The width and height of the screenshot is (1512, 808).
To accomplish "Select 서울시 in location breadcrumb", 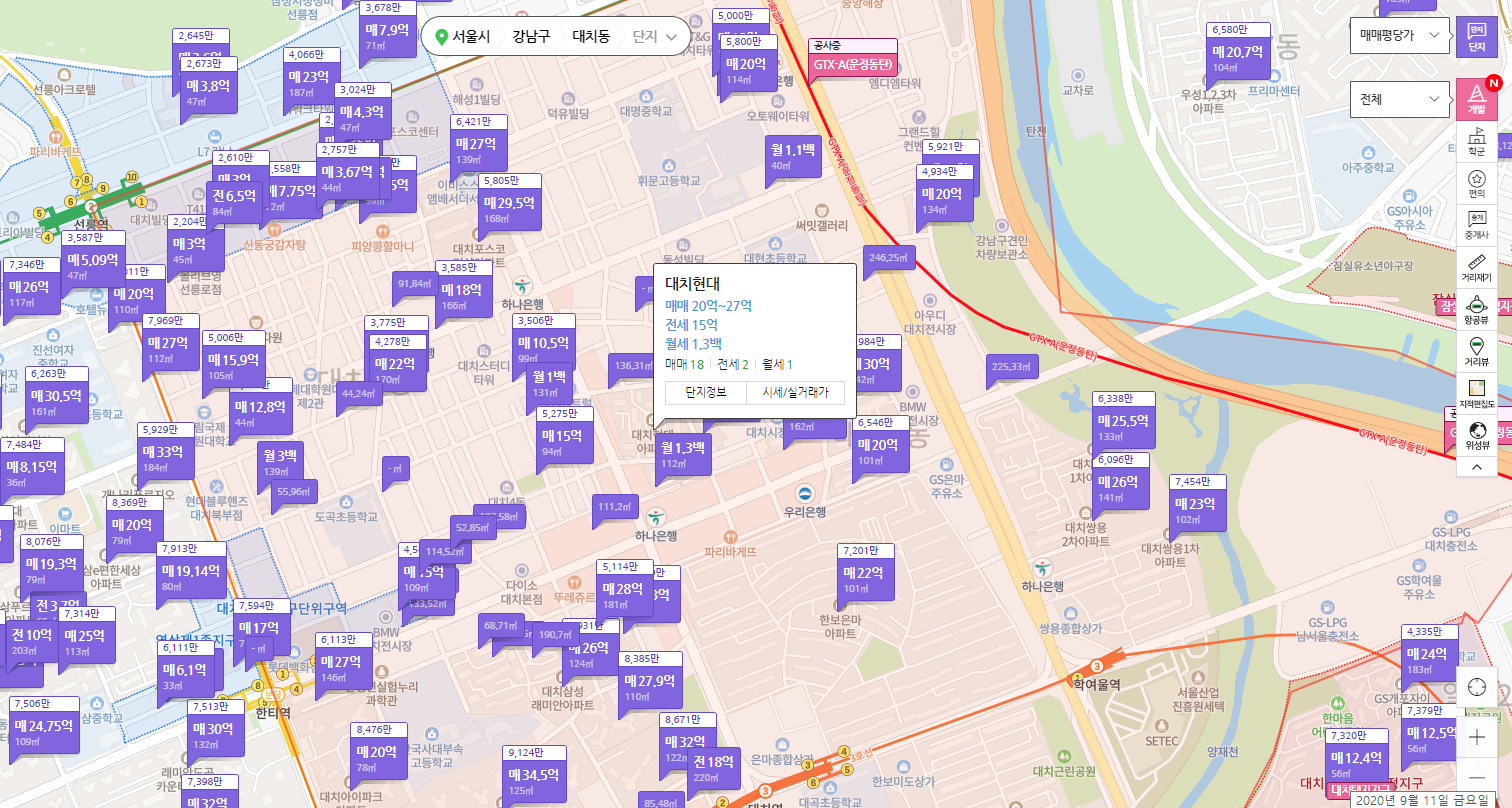I will coord(471,37).
